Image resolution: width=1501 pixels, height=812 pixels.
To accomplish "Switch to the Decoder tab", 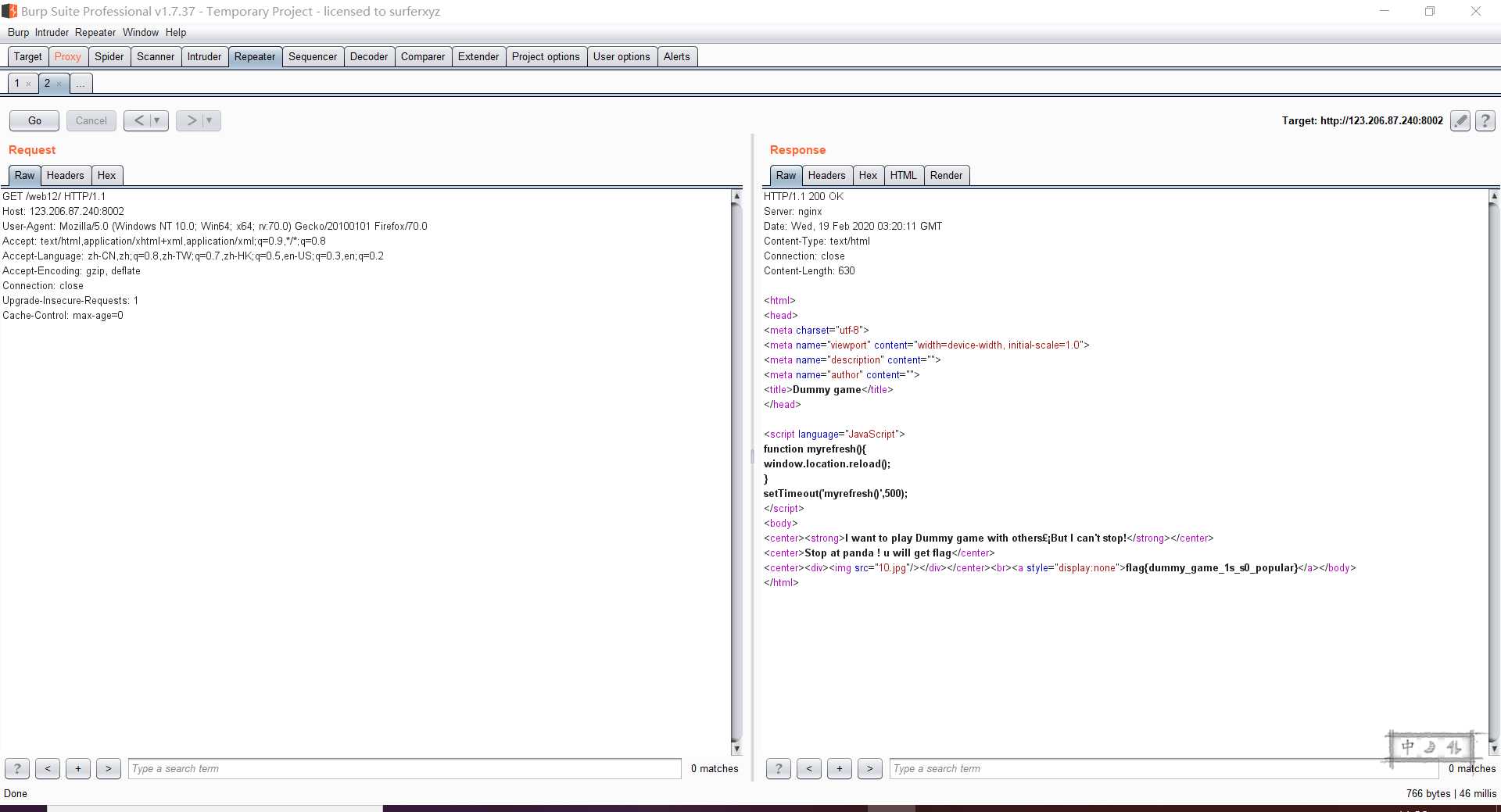I will [369, 56].
